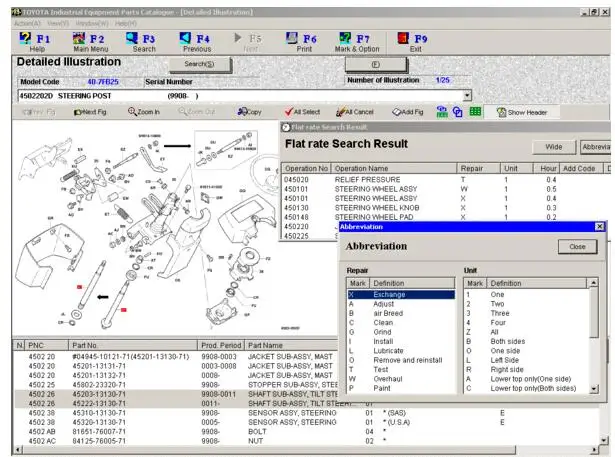Image resolution: width=615 pixels, height=457 pixels.
Task: Expand the STEERING POST figure dropdown
Action: click(x=467, y=96)
